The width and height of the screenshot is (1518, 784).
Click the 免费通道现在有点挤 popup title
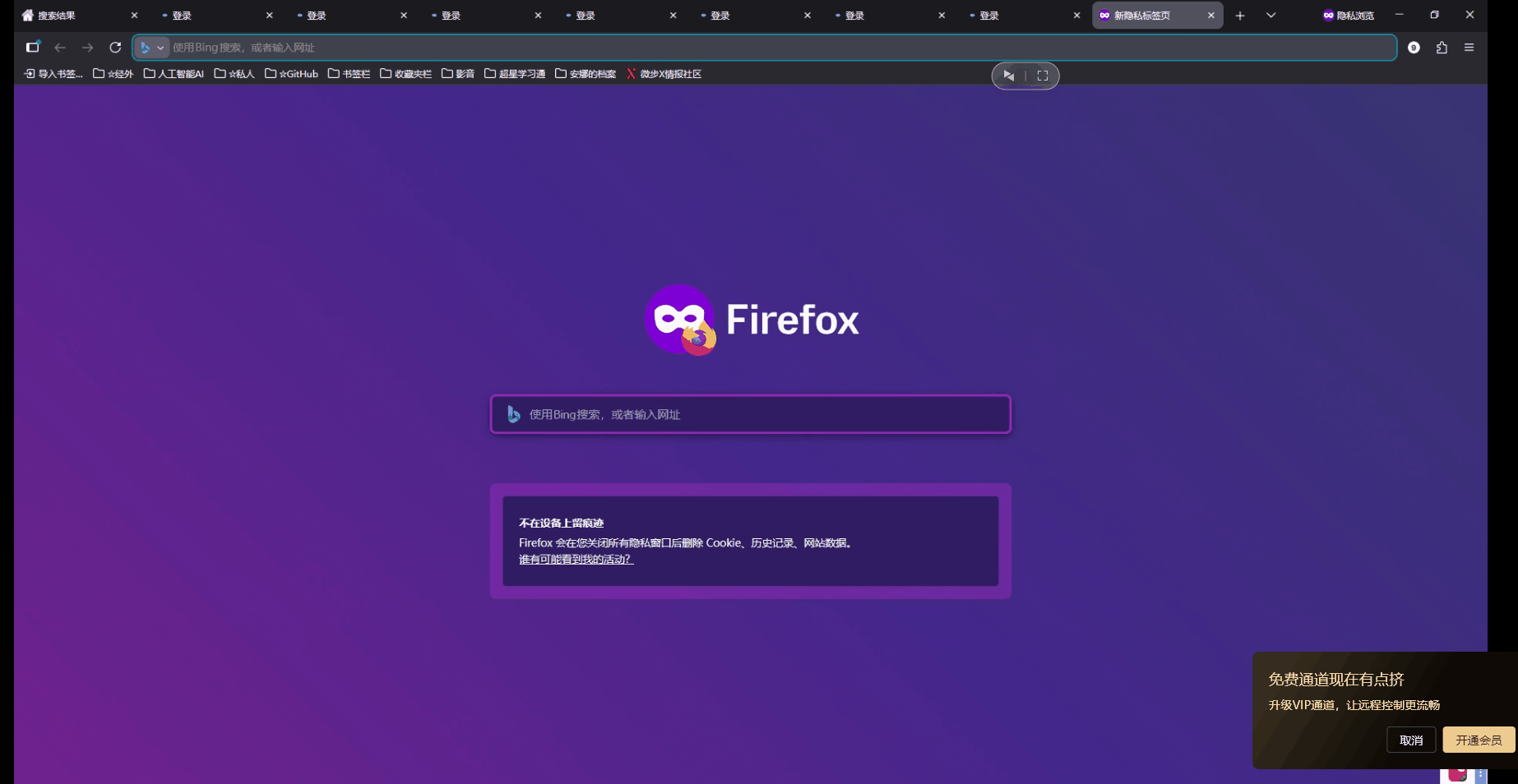[1336, 680]
